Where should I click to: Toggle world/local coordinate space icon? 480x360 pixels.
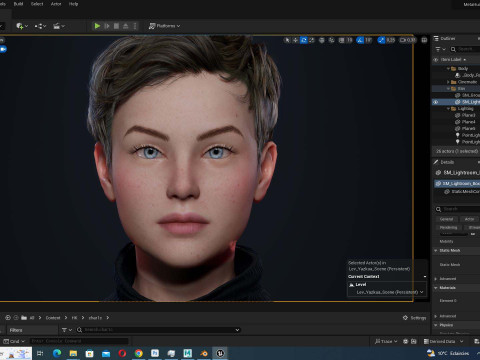tap(322, 40)
